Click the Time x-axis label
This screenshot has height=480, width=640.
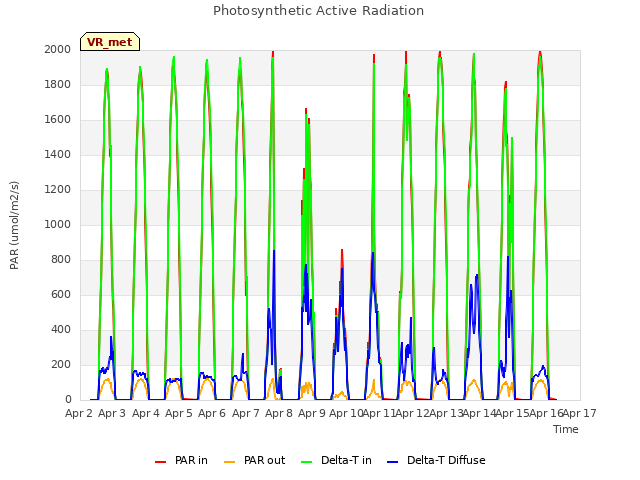click(566, 429)
